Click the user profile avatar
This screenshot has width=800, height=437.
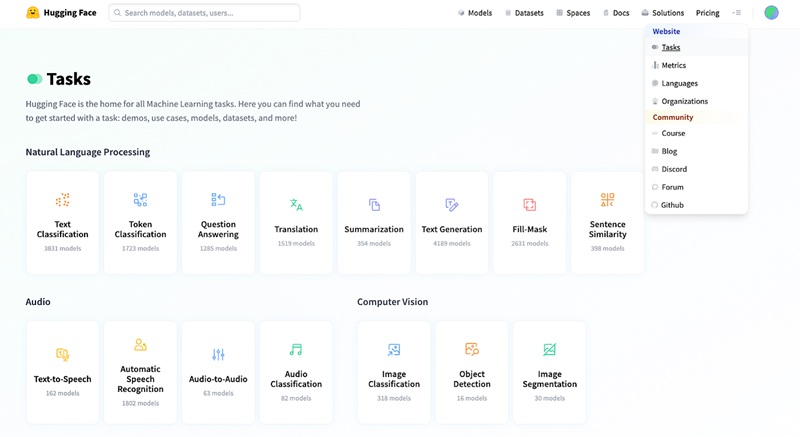click(771, 13)
